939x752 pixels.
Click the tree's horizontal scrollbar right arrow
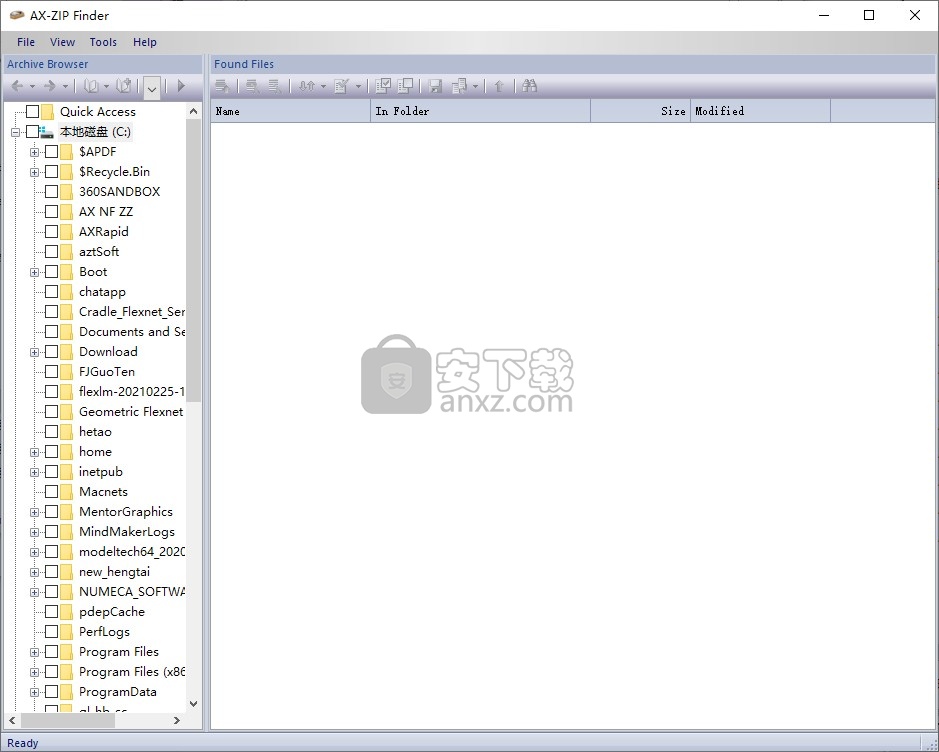point(177,720)
